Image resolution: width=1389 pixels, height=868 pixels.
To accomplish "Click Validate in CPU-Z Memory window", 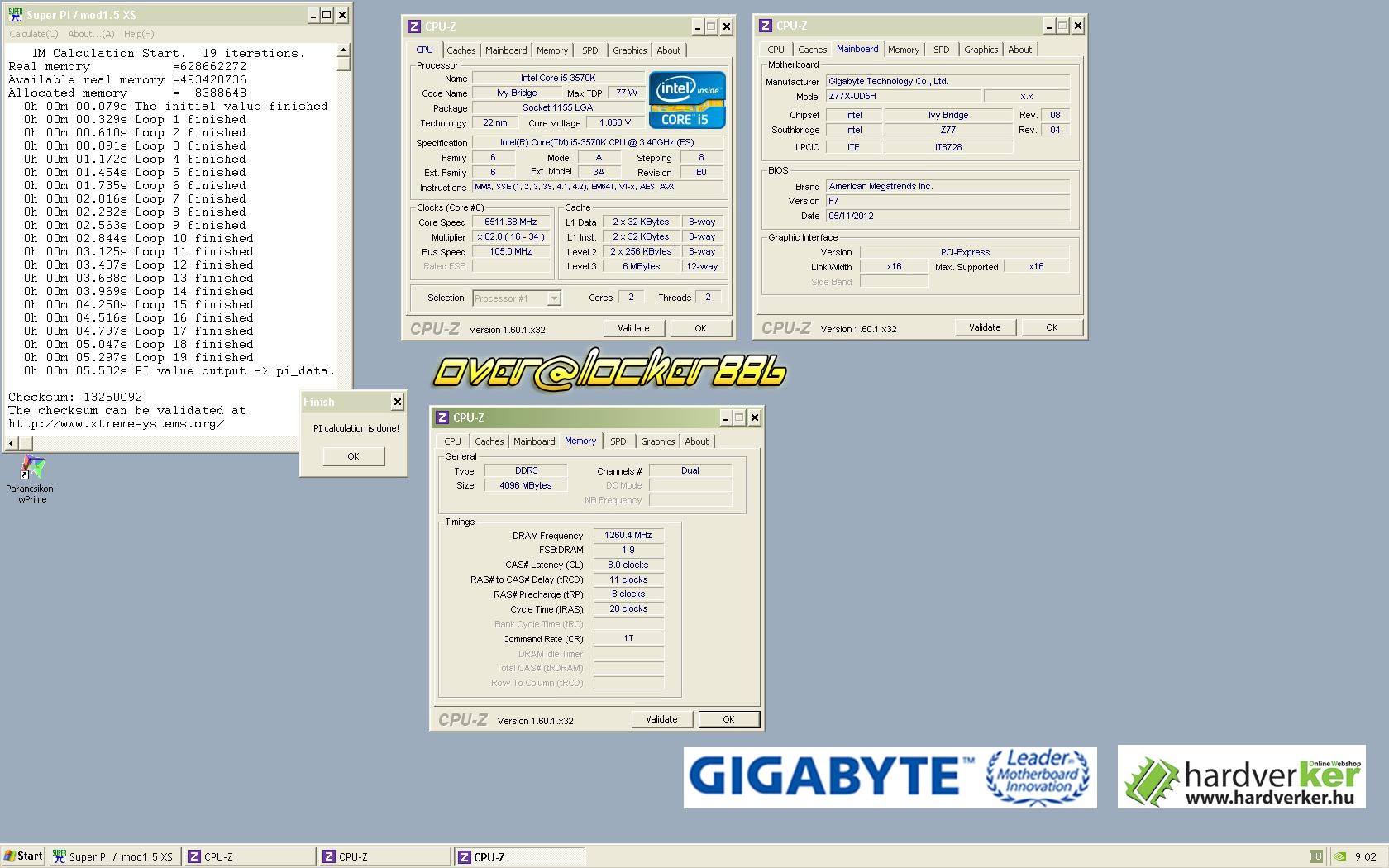I will 661,719.
